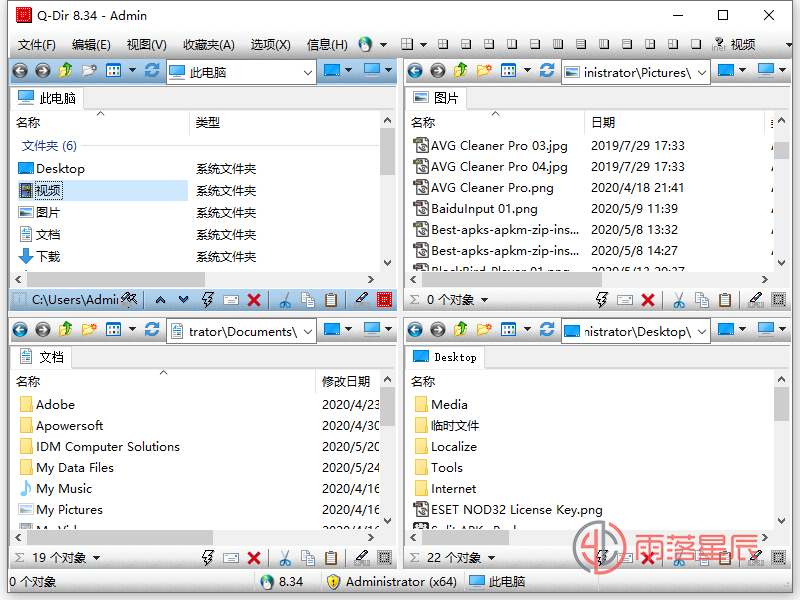Open '0 个对象' dropdown in Pictures pane
Image resolution: width=800 pixels, height=600 pixels.
click(484, 300)
